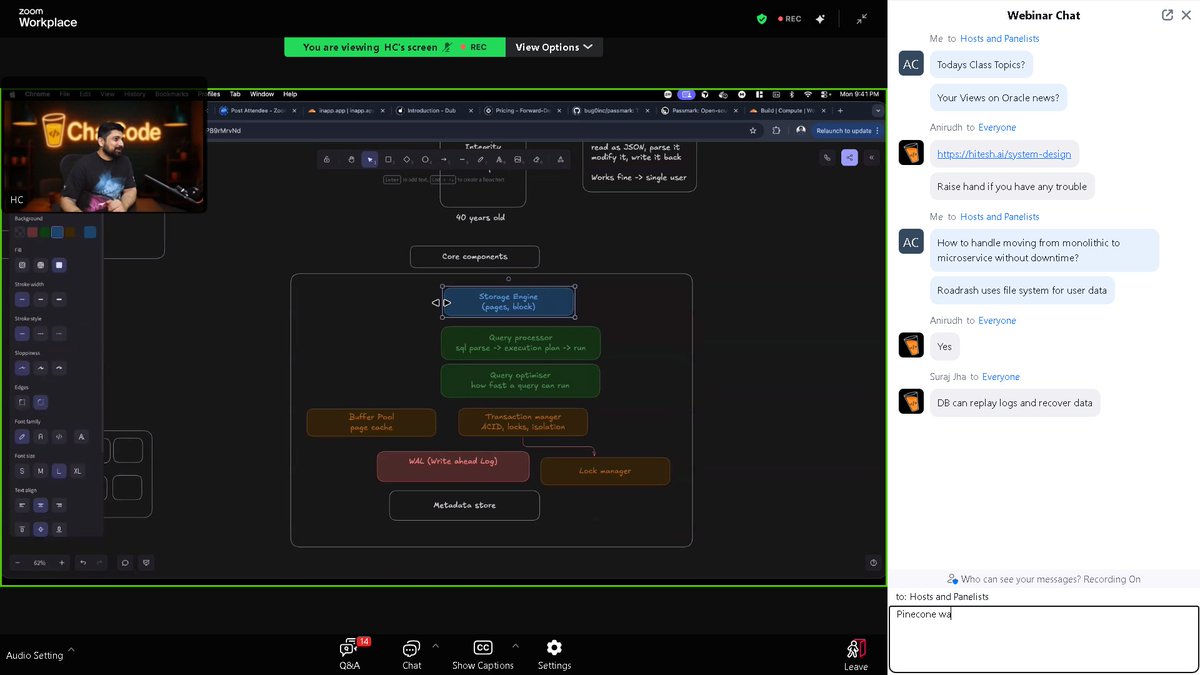
Task: Set font size to XL
Action: tap(77, 471)
